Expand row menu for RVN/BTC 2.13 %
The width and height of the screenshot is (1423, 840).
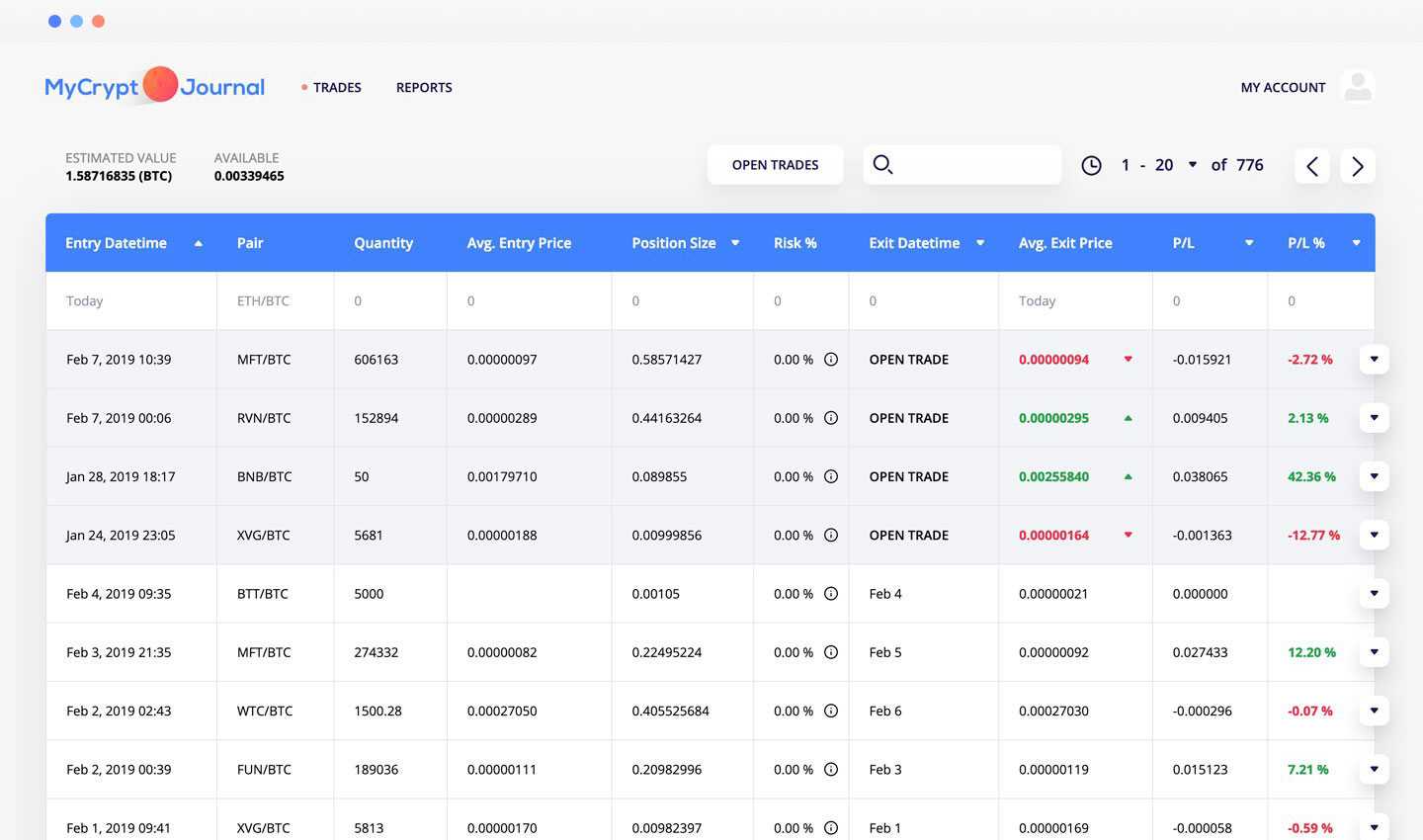point(1374,418)
